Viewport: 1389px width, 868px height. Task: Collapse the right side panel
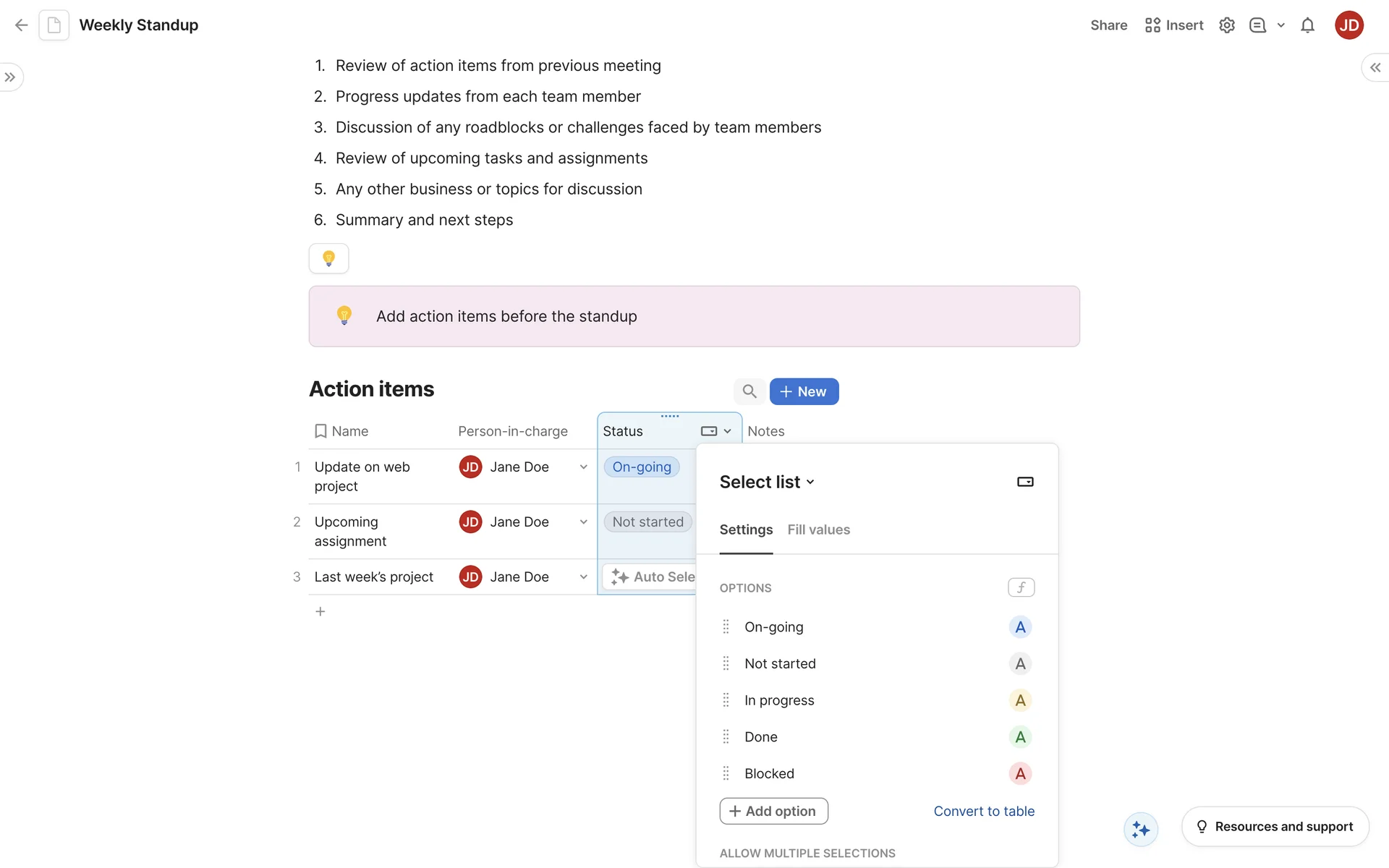tap(1375, 67)
